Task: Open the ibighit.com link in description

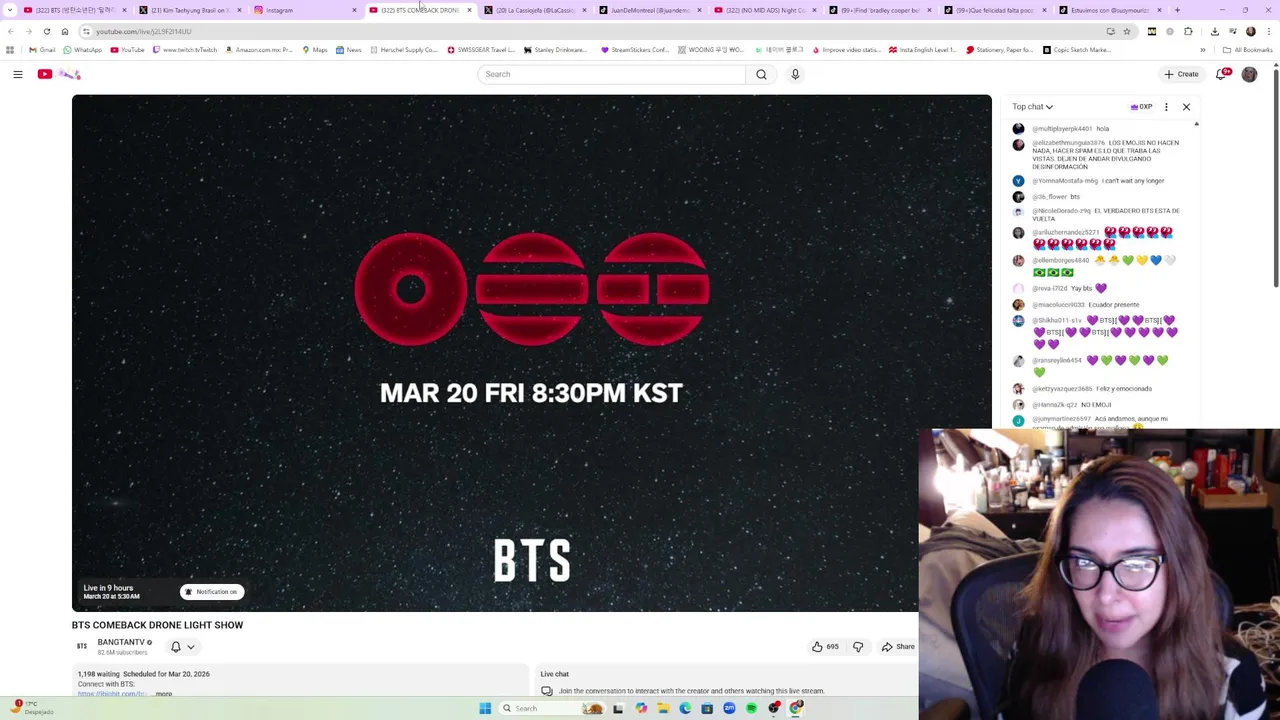Action: [x=112, y=694]
